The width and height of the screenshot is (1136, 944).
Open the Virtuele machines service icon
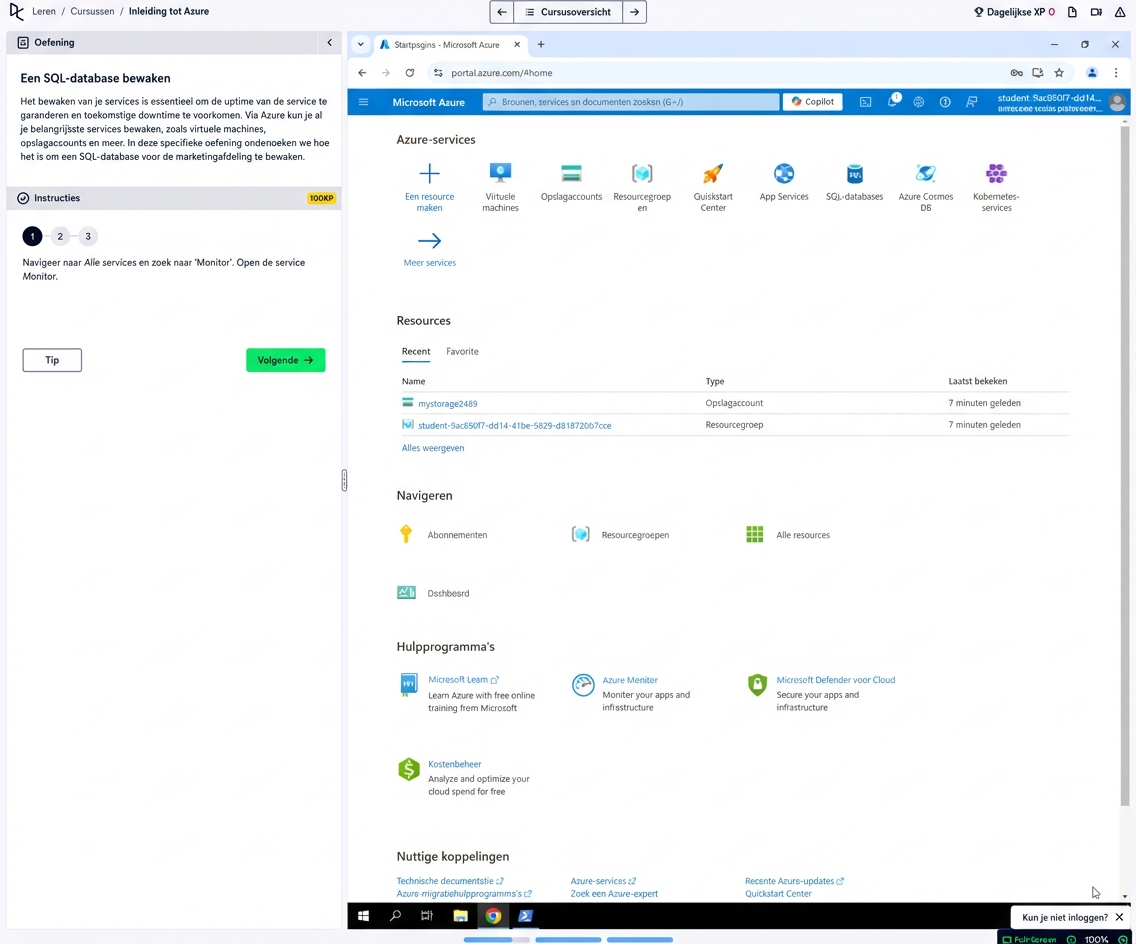coord(500,174)
